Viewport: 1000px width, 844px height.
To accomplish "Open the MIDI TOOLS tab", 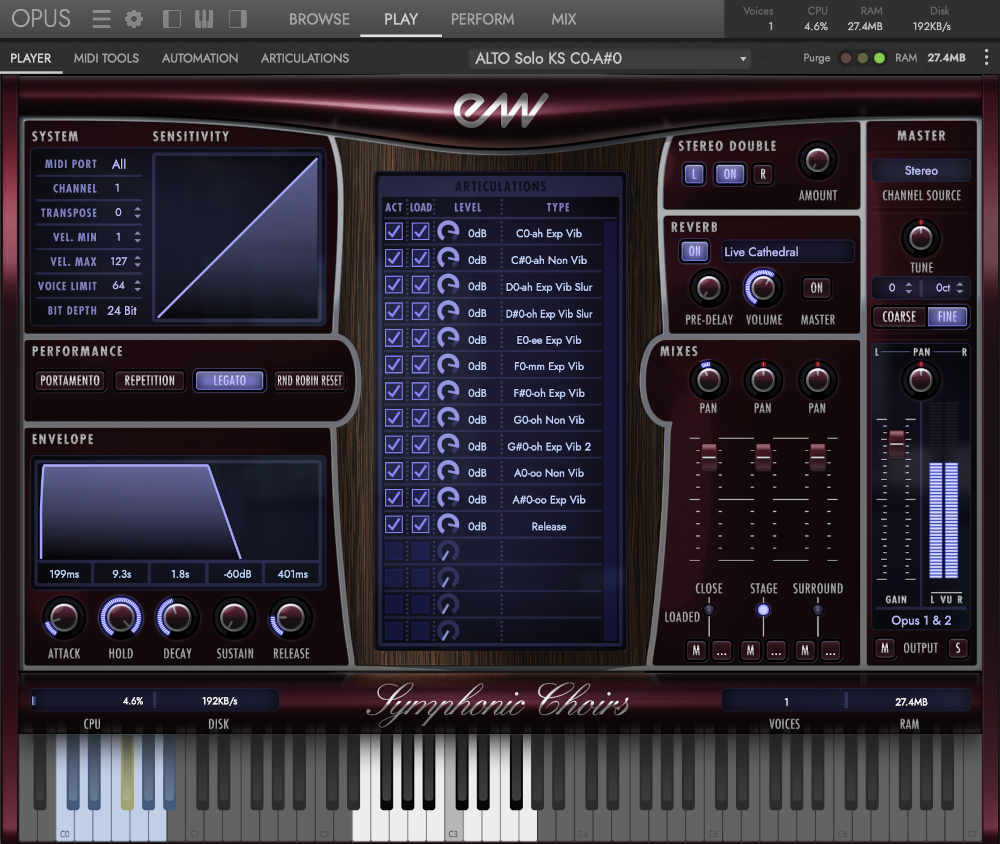I will click(x=106, y=58).
